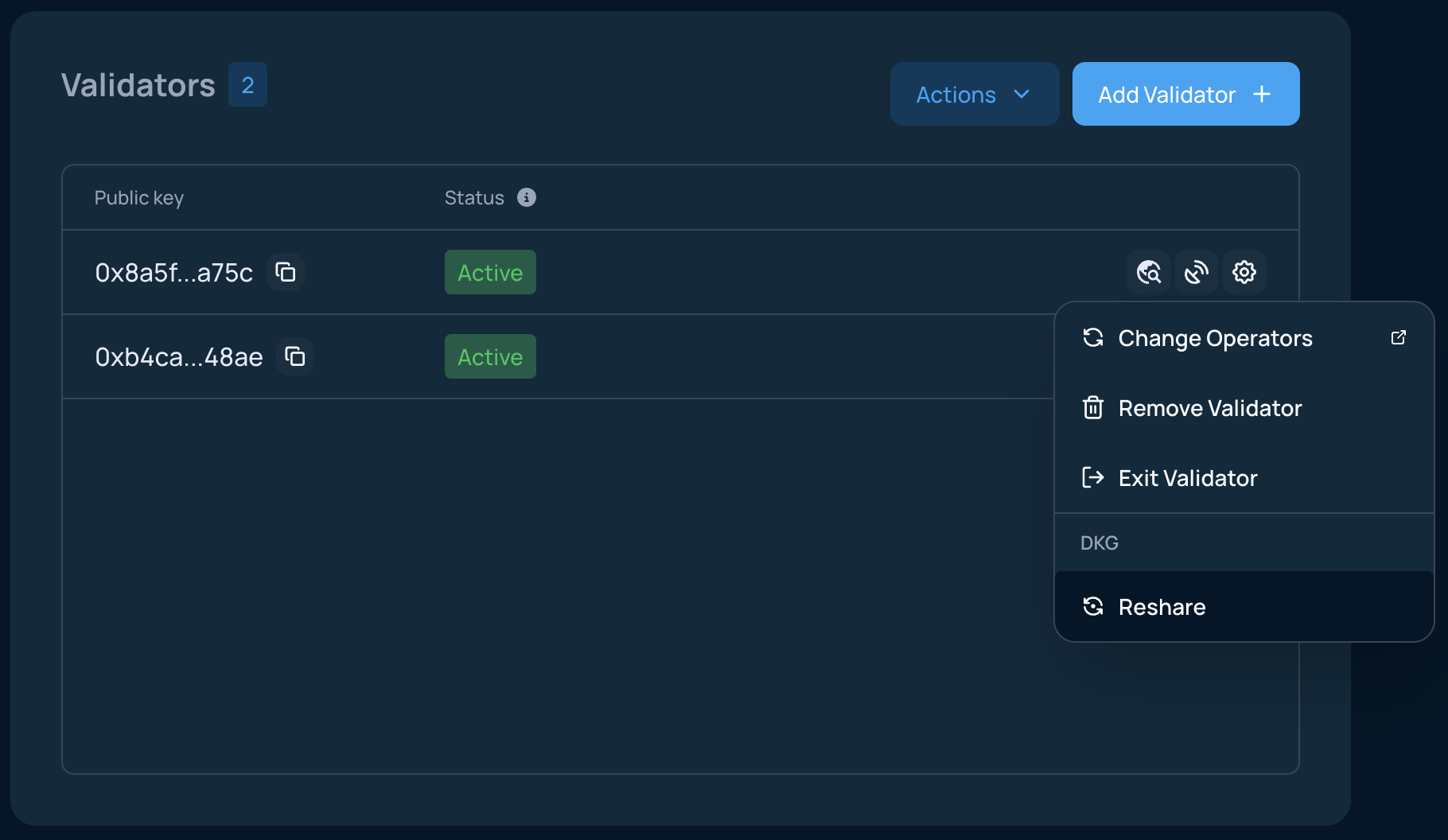This screenshot has height=840, width=1448.
Task: Click the Active badge for 0xb4ca...48ae
Action: coord(490,356)
